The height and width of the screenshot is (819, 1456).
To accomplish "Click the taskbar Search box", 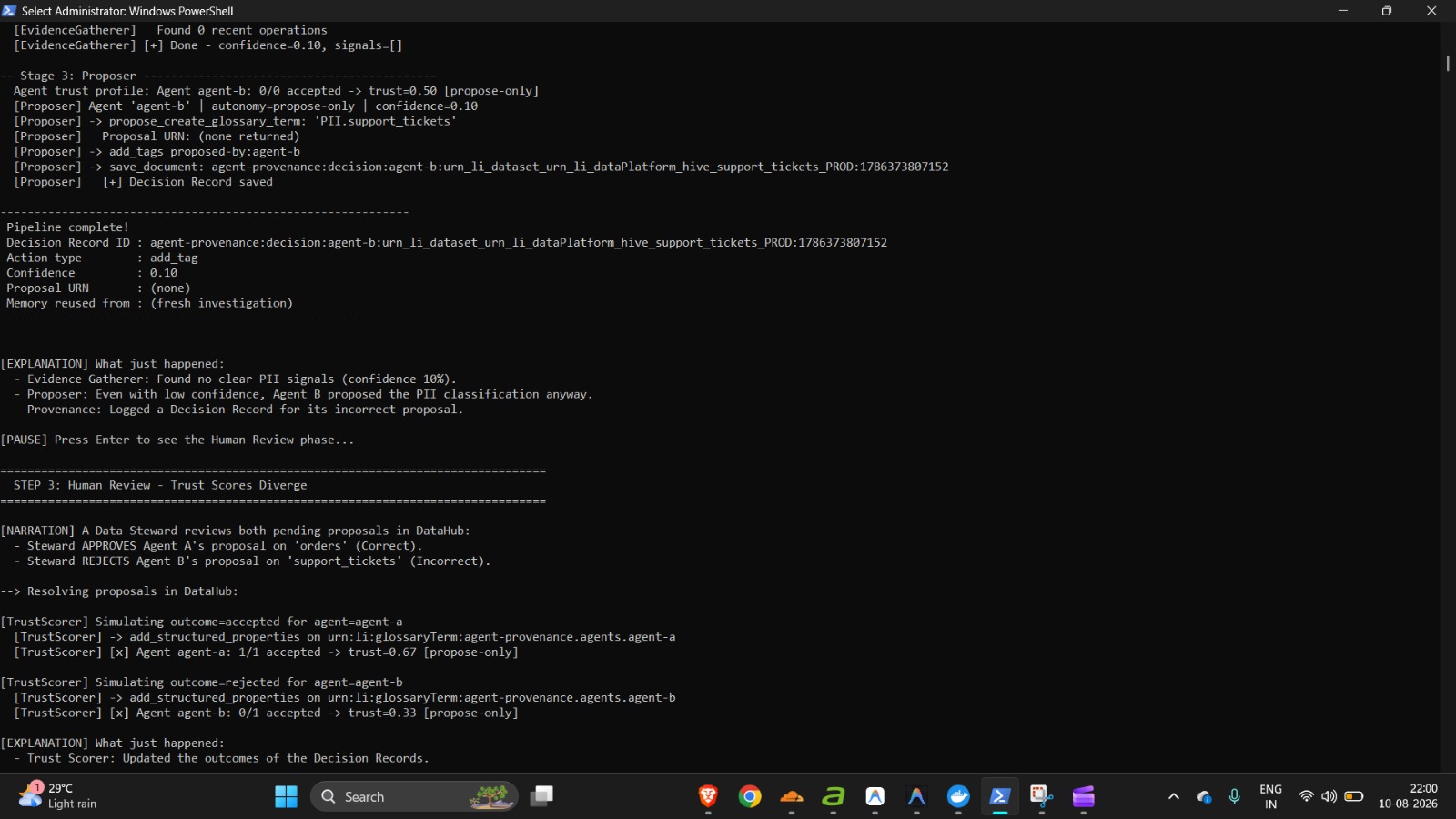I will (414, 796).
